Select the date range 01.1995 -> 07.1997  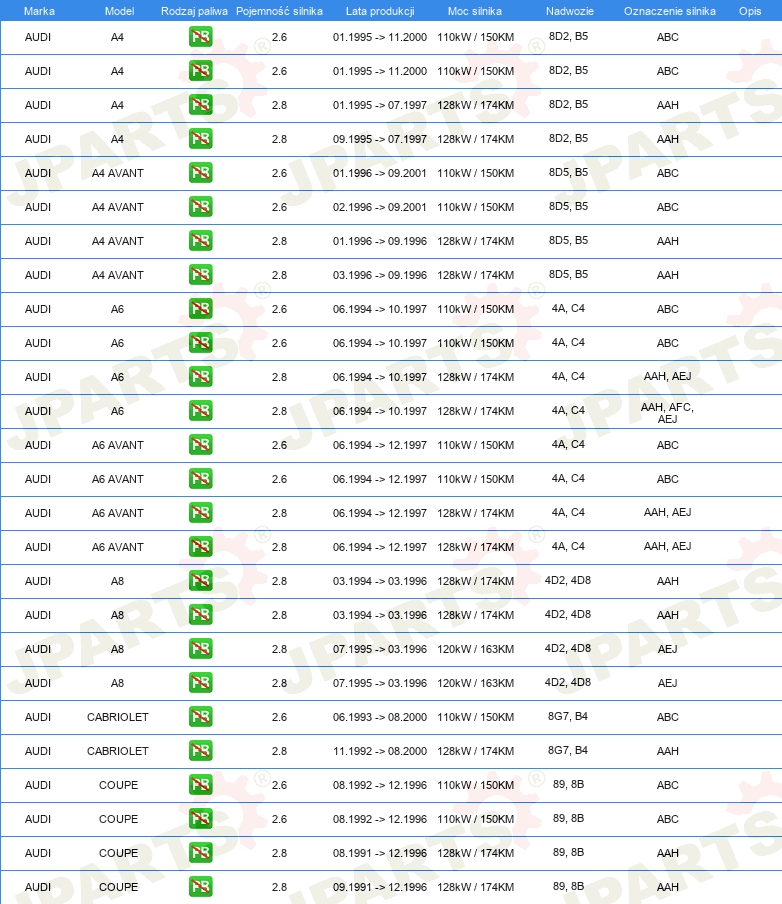pos(380,105)
